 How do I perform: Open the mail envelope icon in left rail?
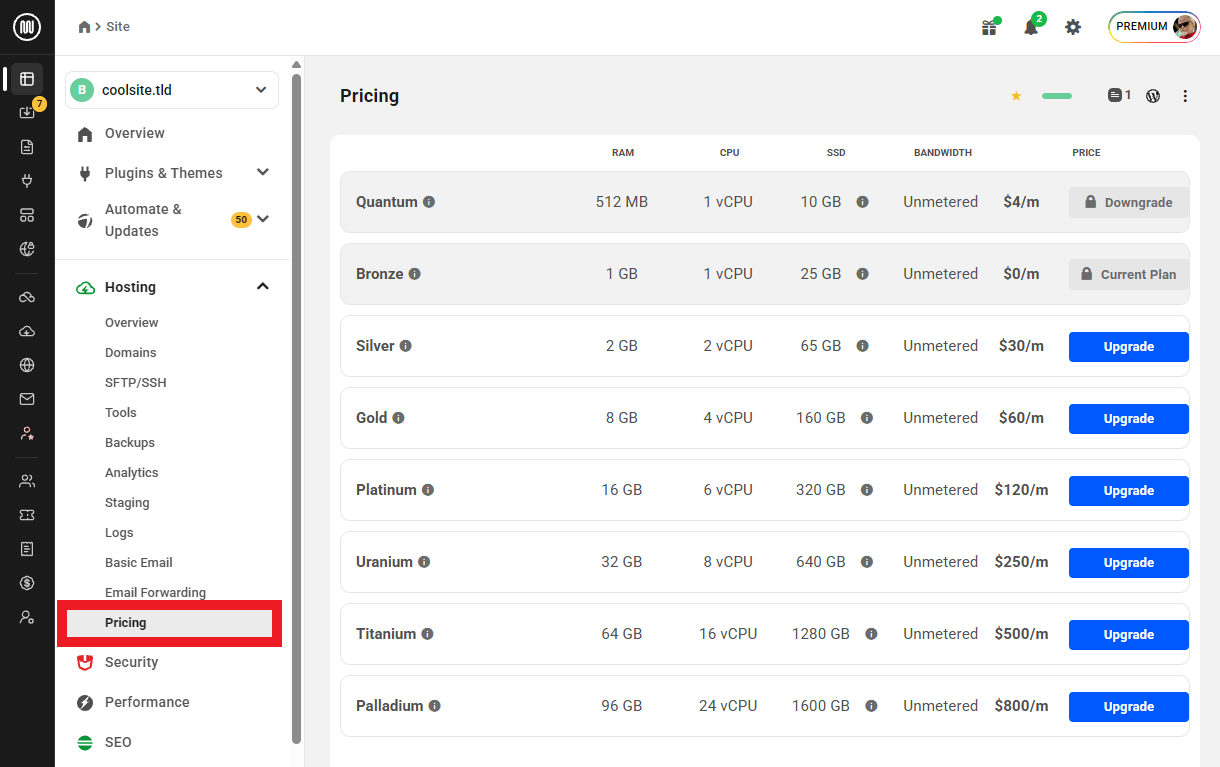click(27, 399)
